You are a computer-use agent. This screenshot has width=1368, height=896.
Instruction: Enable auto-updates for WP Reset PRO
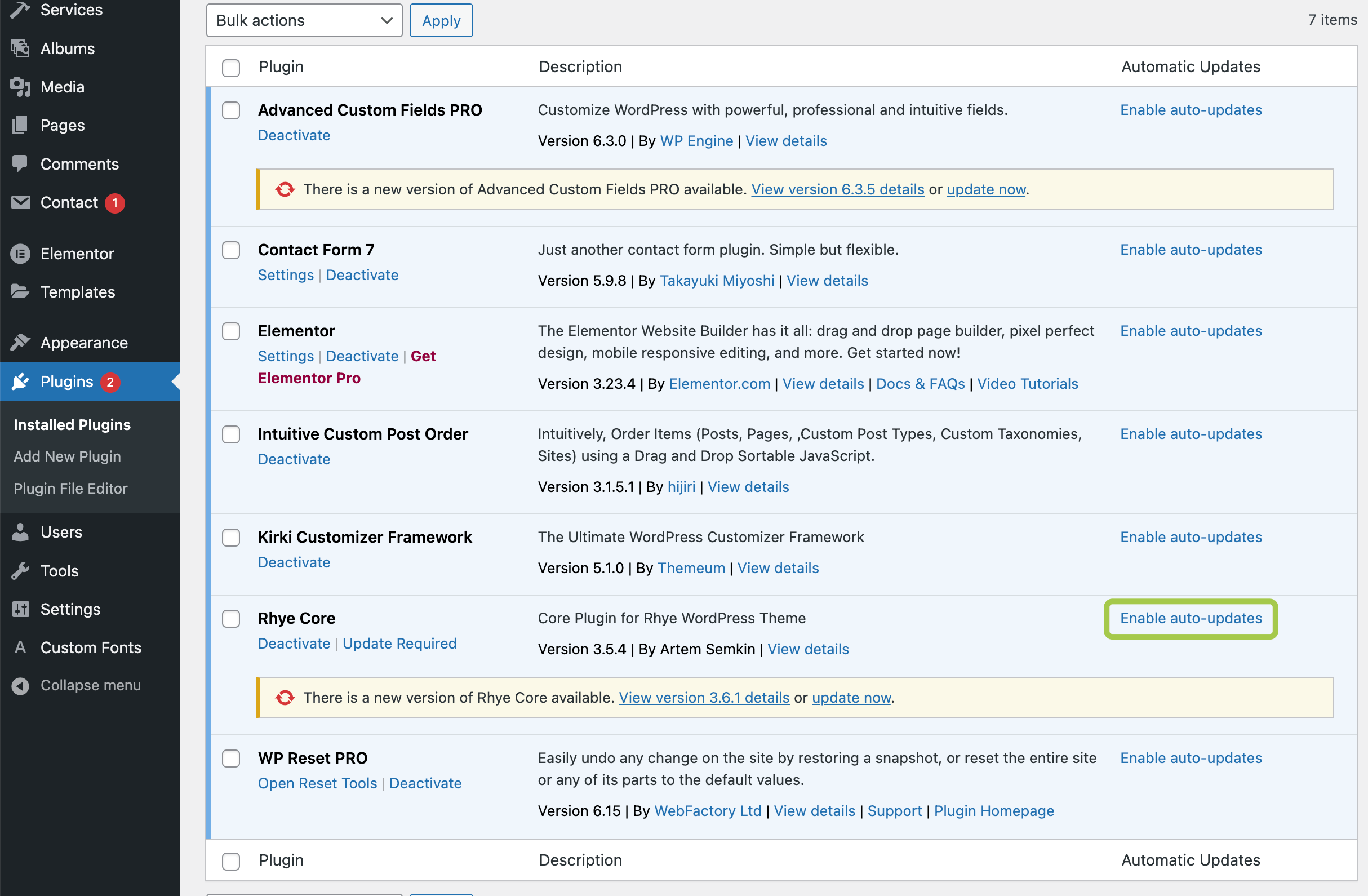(1191, 758)
